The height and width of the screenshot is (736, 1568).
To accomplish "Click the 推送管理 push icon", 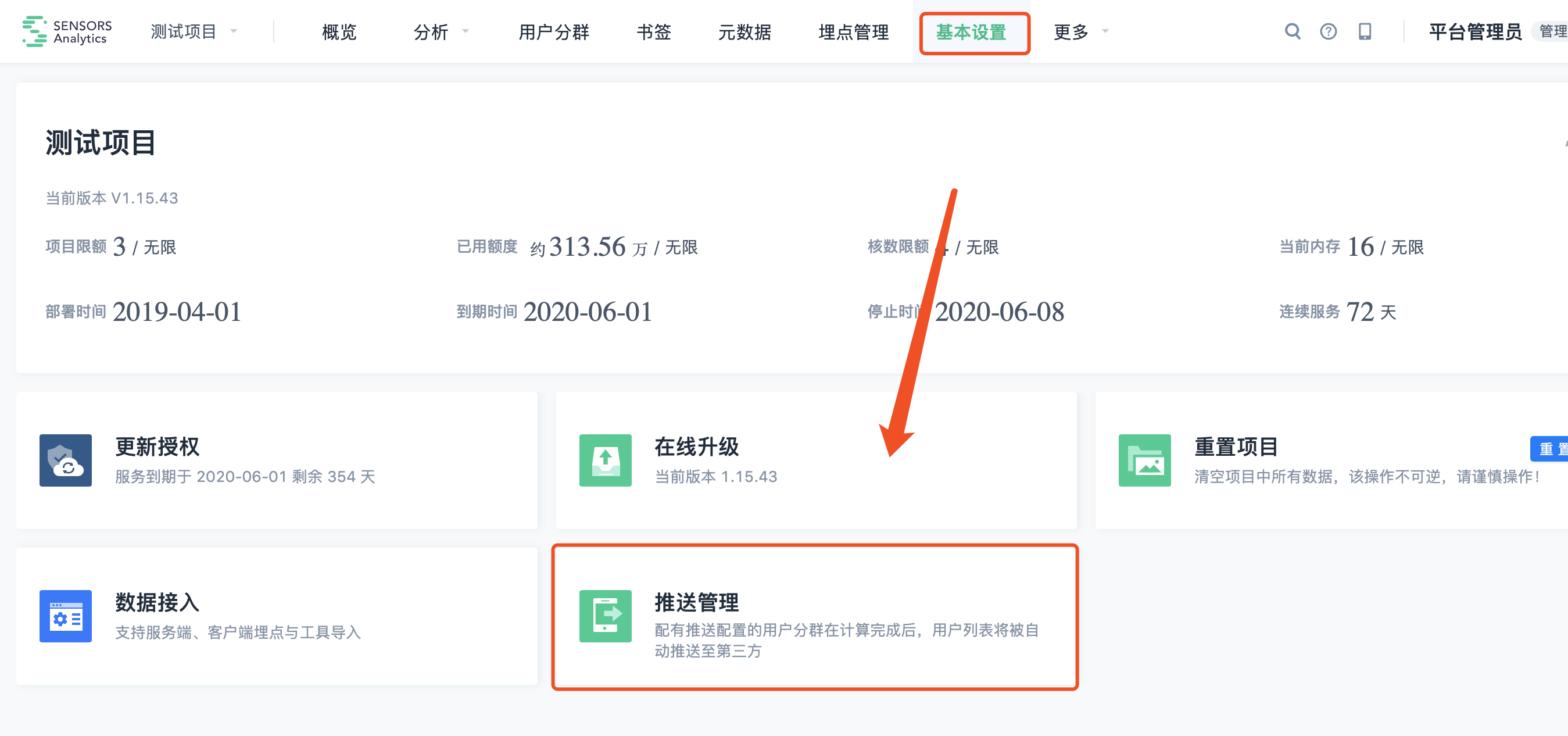I will point(605,616).
